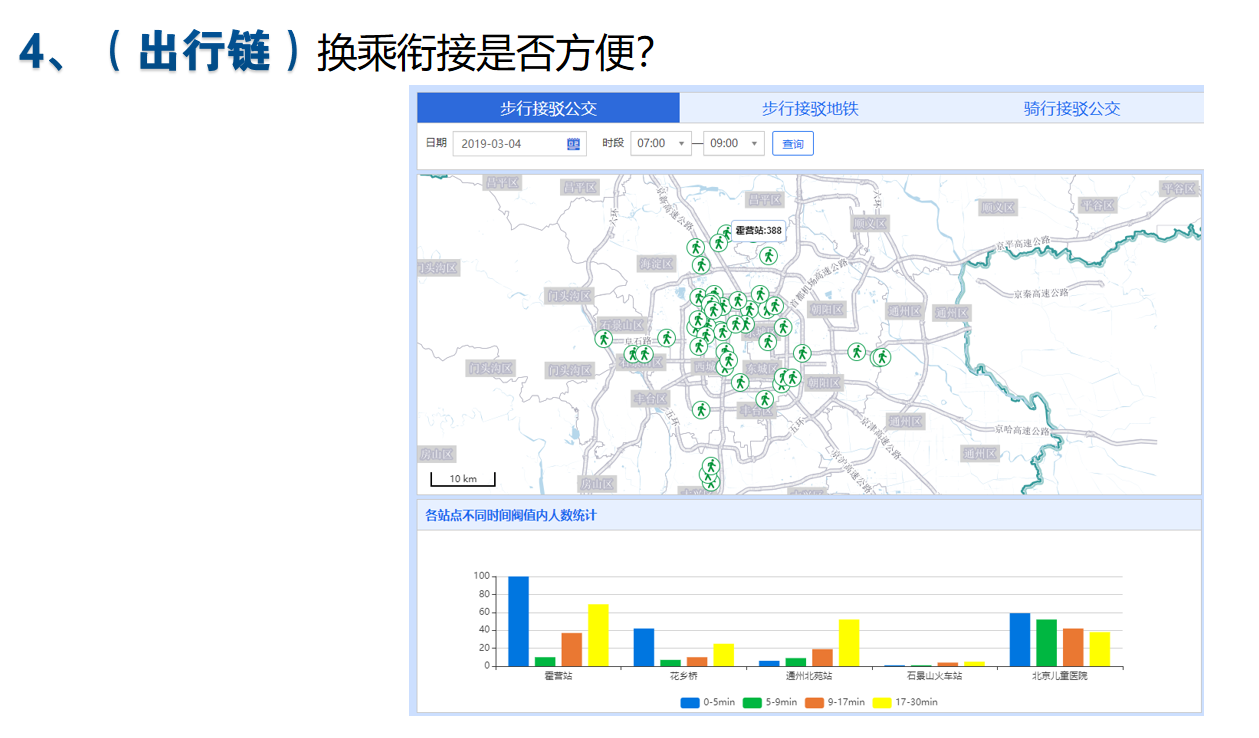
Task: Click walking marker beside 霍营站:388 tooltip
Action: click(x=726, y=234)
